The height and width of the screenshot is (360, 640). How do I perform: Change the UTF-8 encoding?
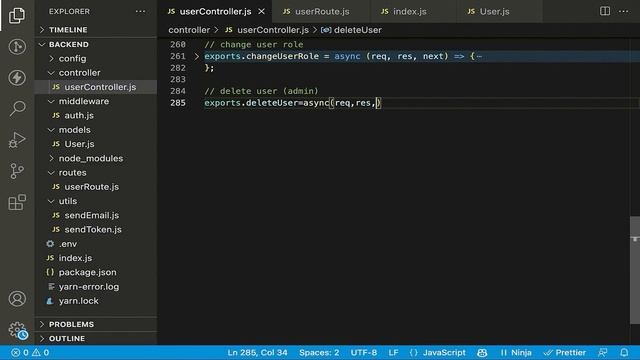coord(364,352)
